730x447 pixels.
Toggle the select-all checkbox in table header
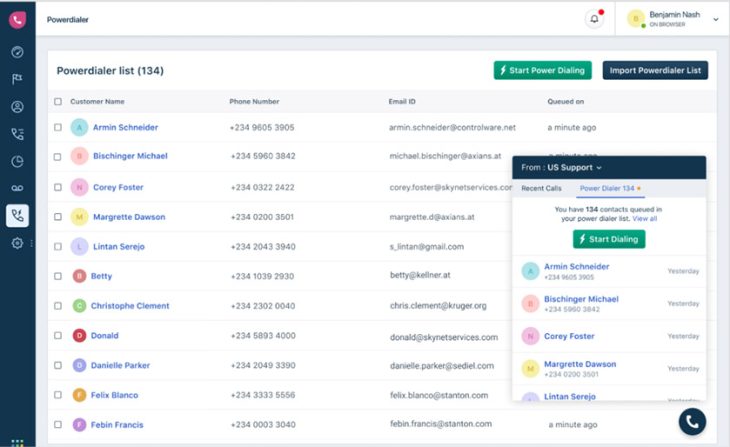point(58,101)
